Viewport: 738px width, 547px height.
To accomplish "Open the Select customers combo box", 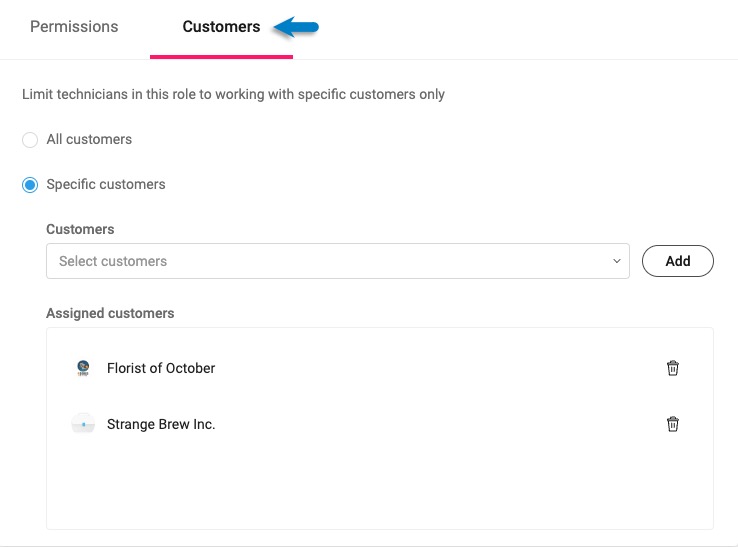I will pyautogui.click(x=330, y=261).
